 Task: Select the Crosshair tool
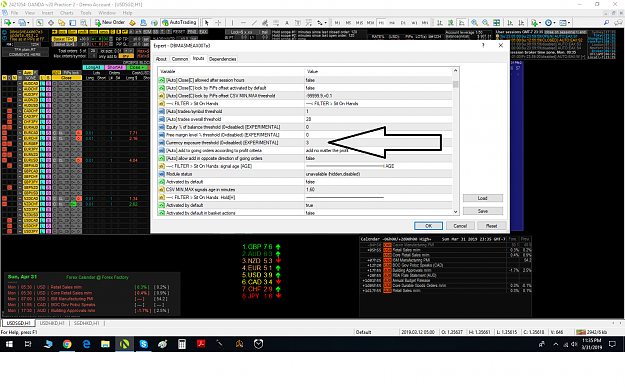click(218, 23)
